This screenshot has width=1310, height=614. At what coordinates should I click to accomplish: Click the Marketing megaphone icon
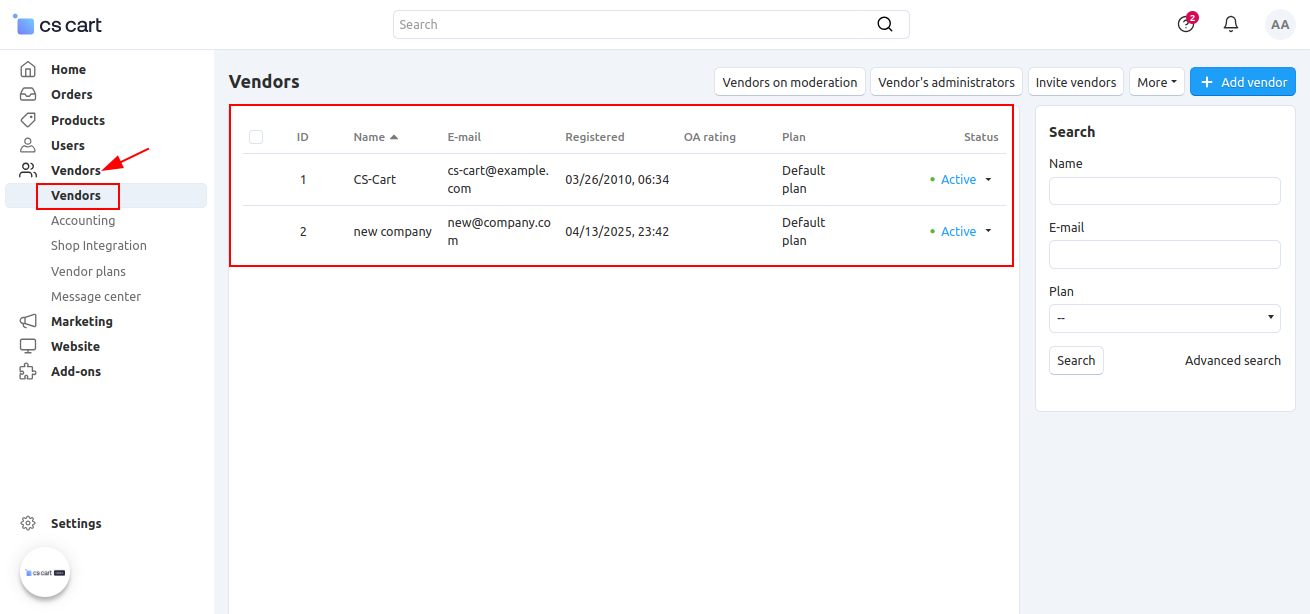(28, 322)
